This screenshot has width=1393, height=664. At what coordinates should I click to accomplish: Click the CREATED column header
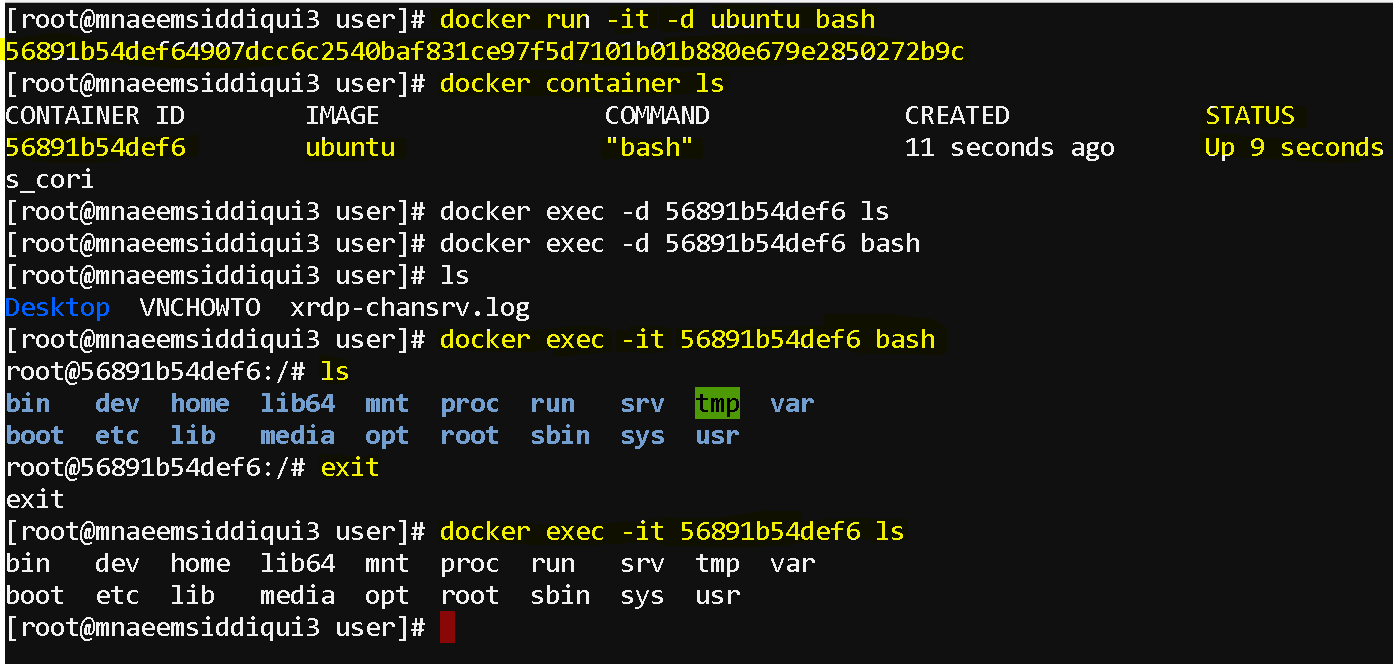pos(957,115)
